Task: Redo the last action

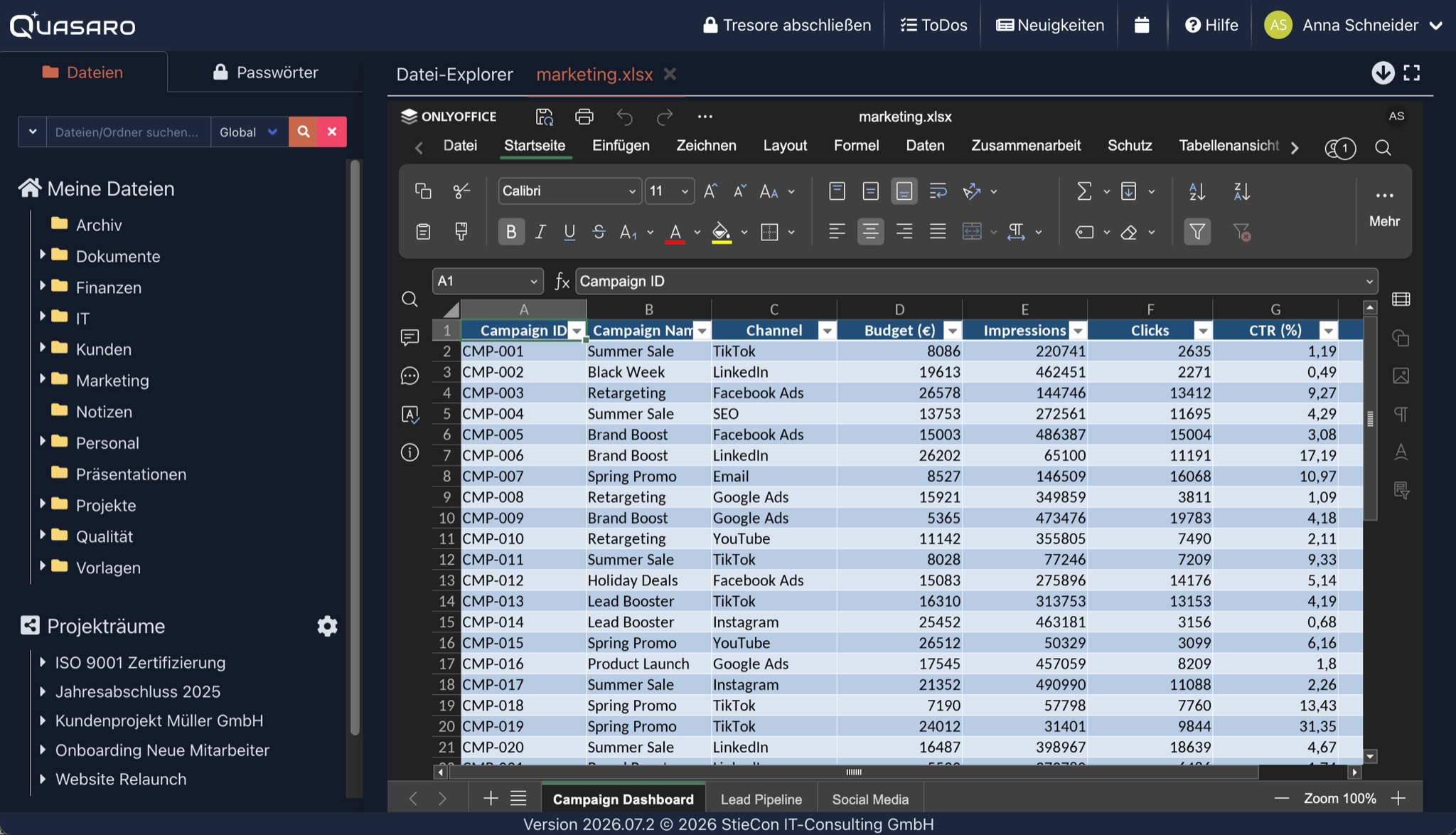Action: [x=665, y=117]
